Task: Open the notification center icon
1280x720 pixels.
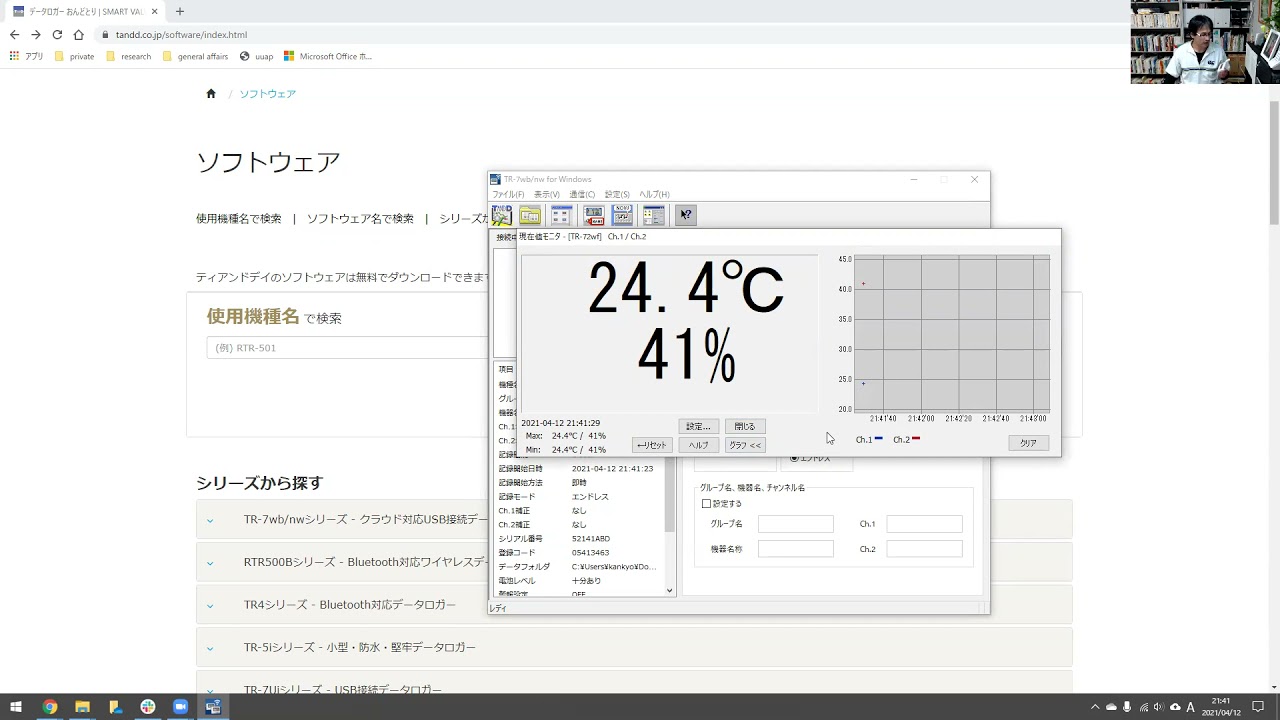Action: (1258, 707)
